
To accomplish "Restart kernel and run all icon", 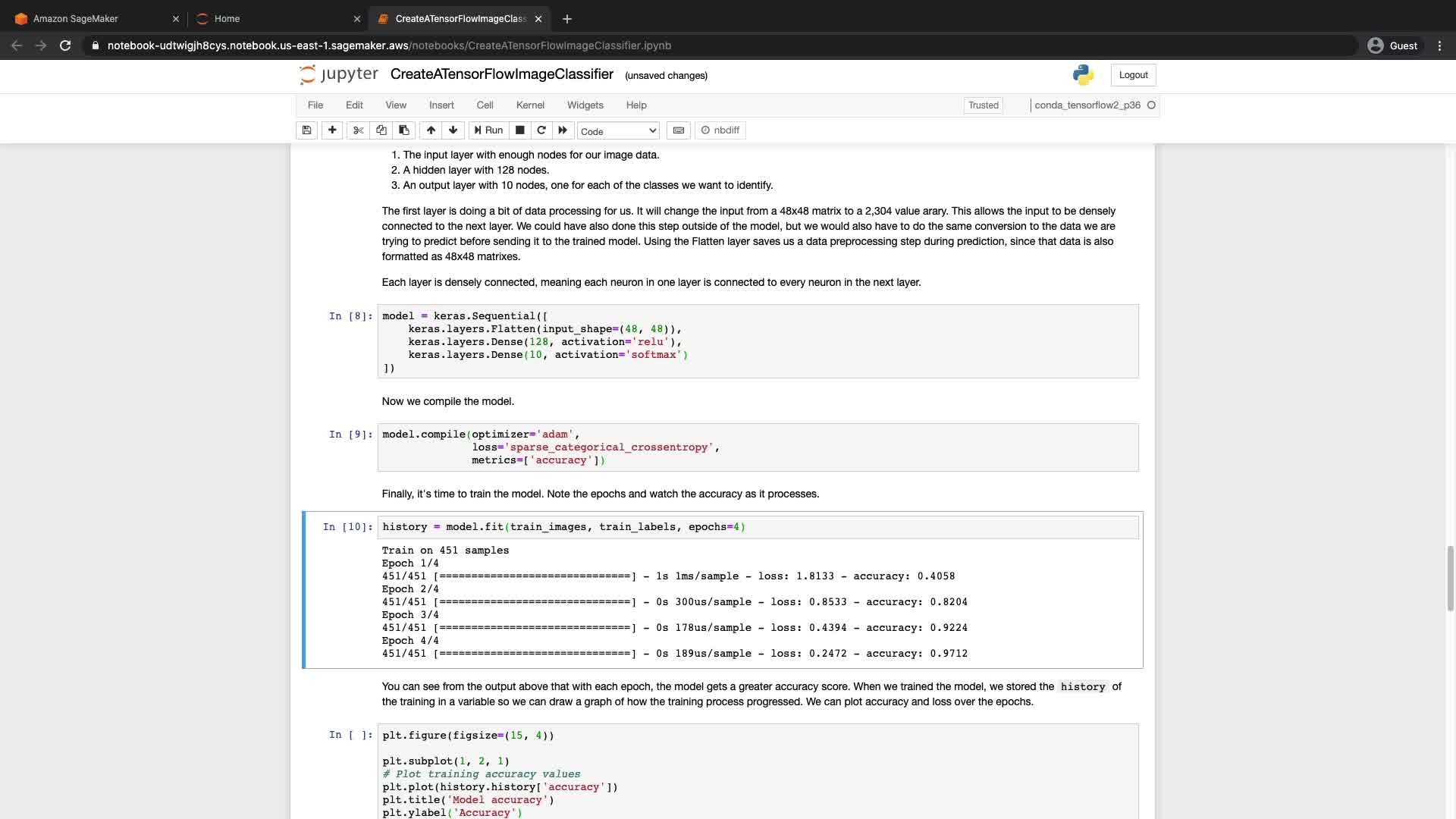I will point(563,130).
